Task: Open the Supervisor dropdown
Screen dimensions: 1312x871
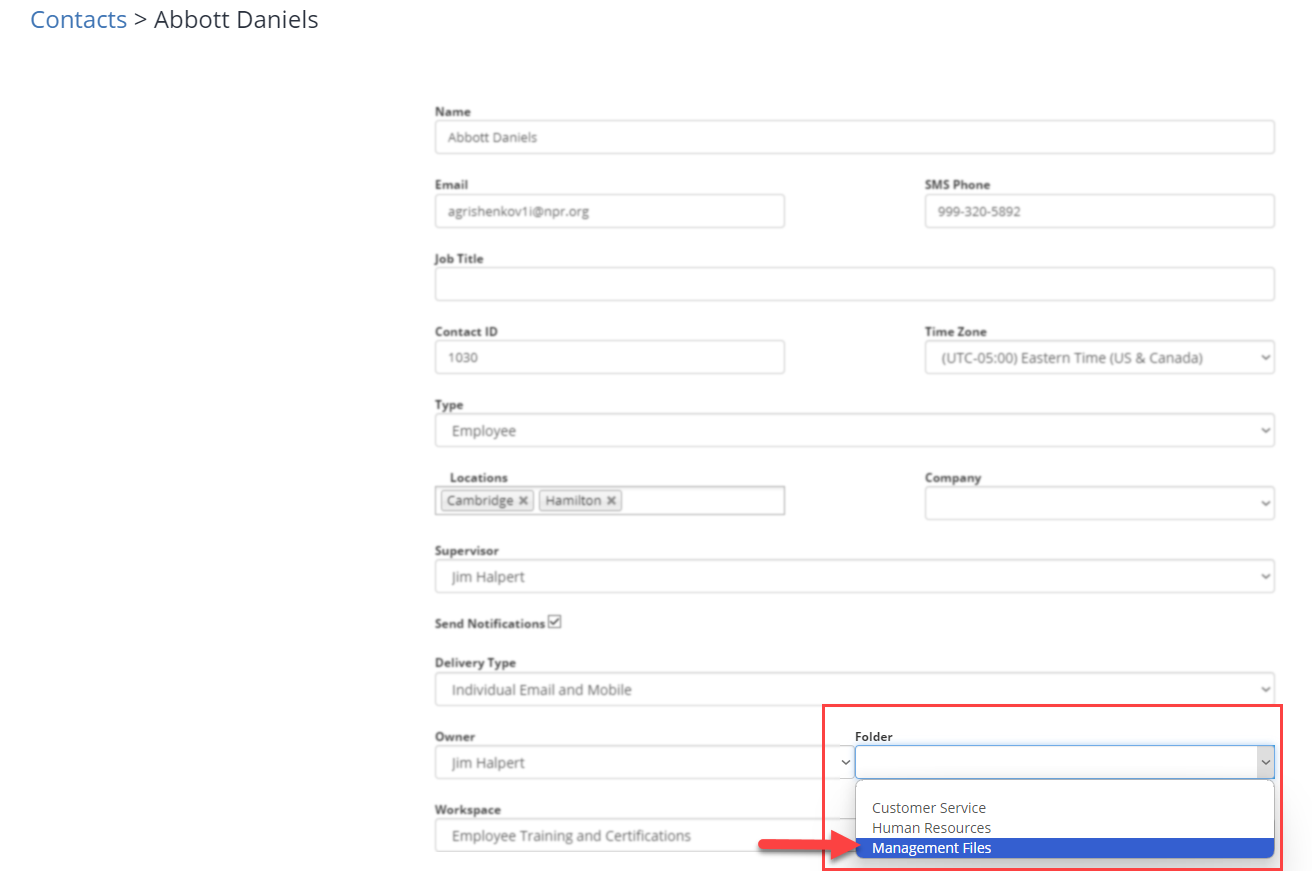Action: (854, 577)
